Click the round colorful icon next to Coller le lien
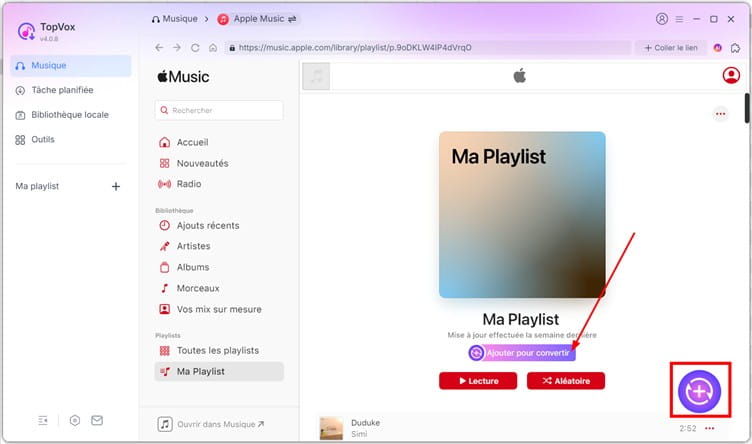Image resolution: width=752 pixels, height=444 pixels. (717, 47)
